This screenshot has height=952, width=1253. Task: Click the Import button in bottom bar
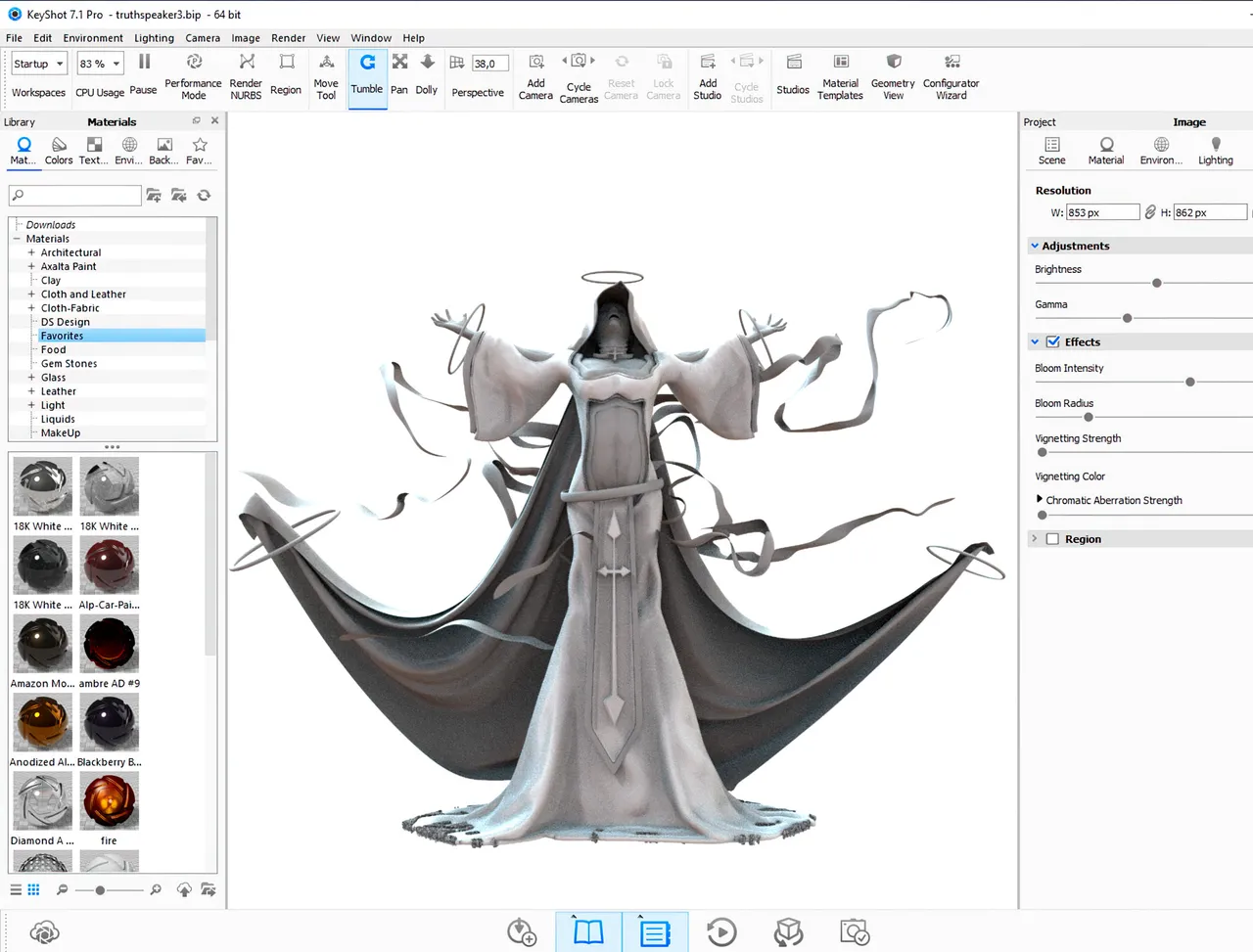[522, 932]
